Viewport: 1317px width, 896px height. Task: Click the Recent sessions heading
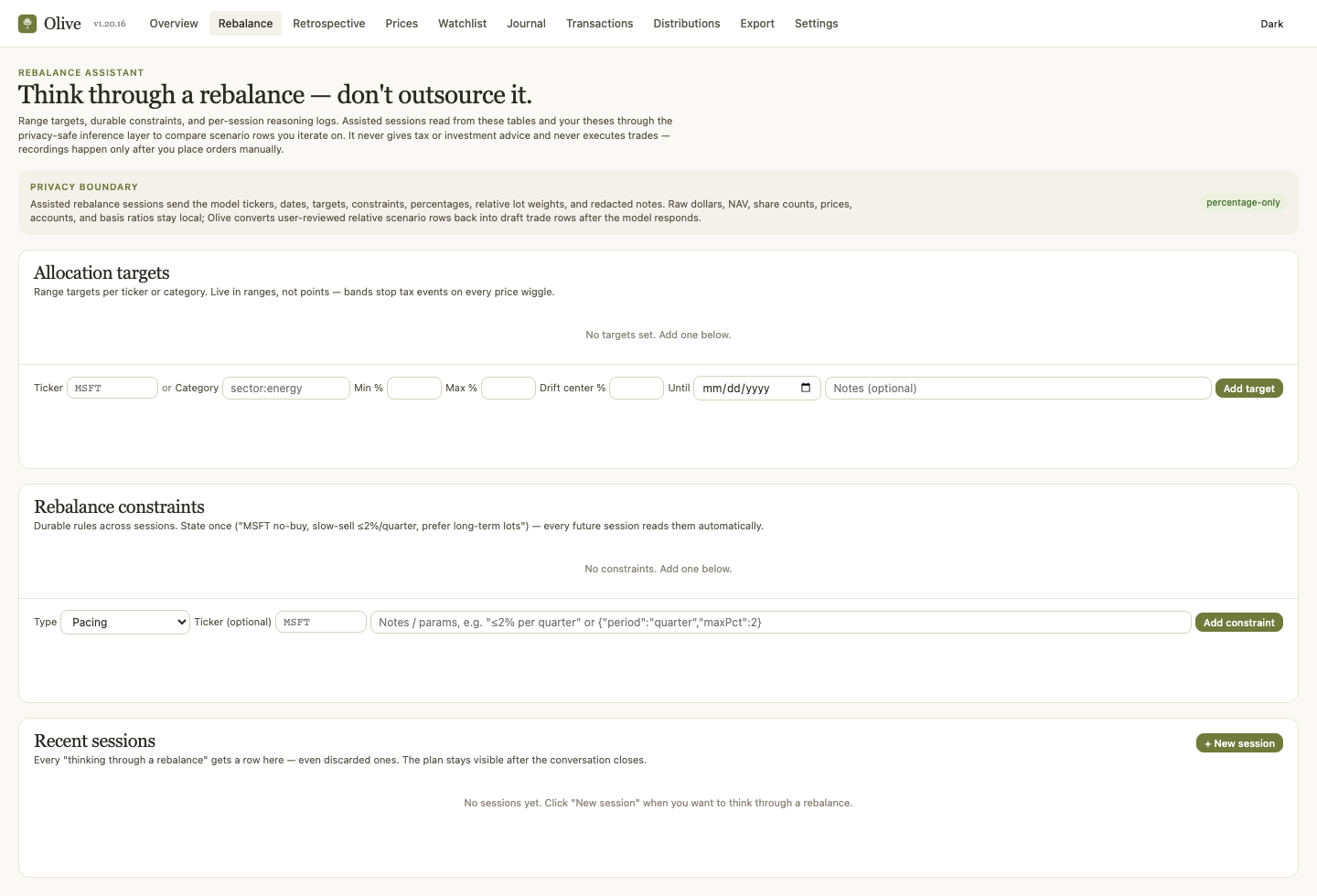point(94,741)
